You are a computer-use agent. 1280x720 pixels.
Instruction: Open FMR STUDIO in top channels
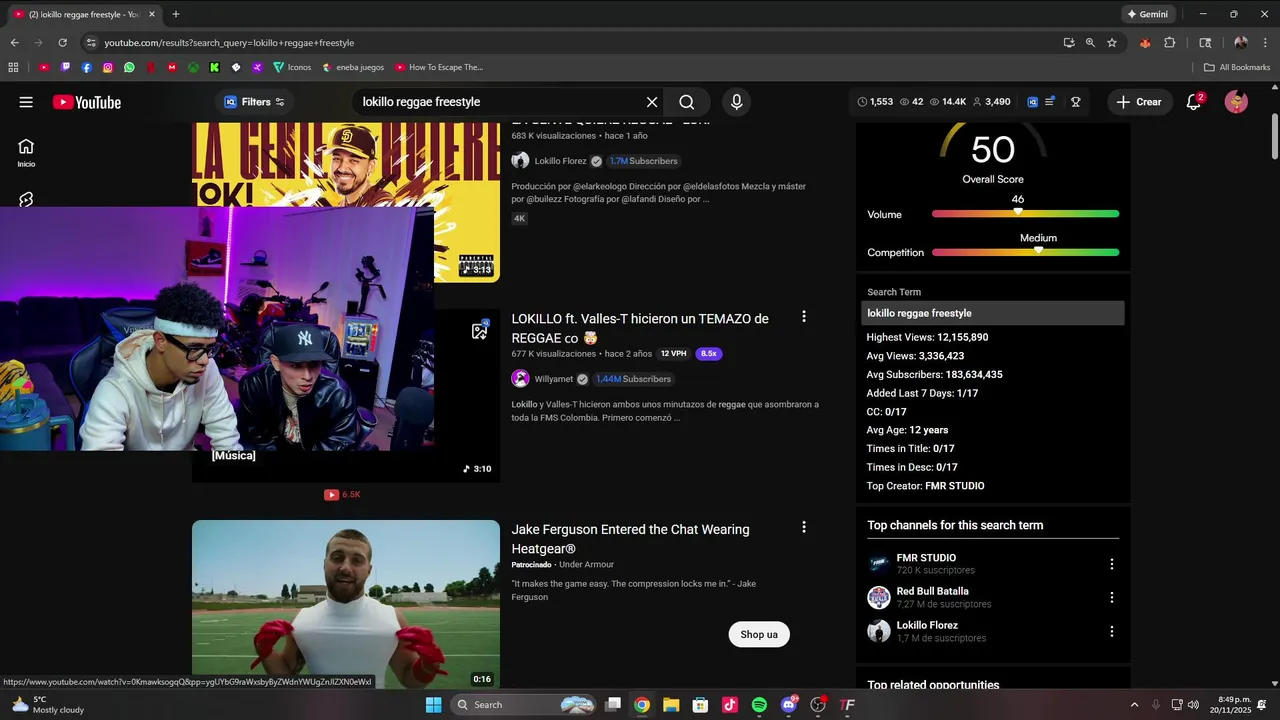click(926, 558)
